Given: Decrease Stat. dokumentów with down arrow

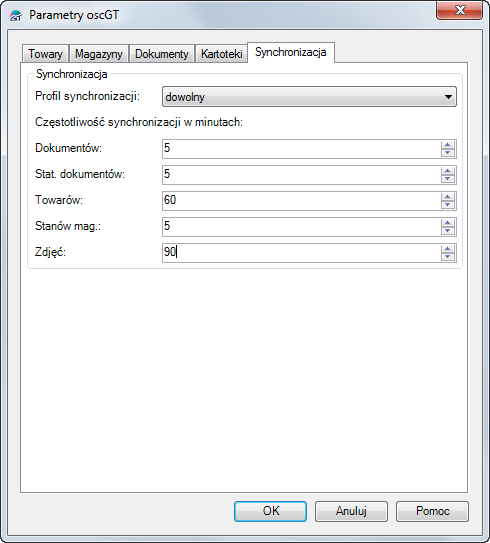Looking at the screenshot, I should [x=448, y=179].
